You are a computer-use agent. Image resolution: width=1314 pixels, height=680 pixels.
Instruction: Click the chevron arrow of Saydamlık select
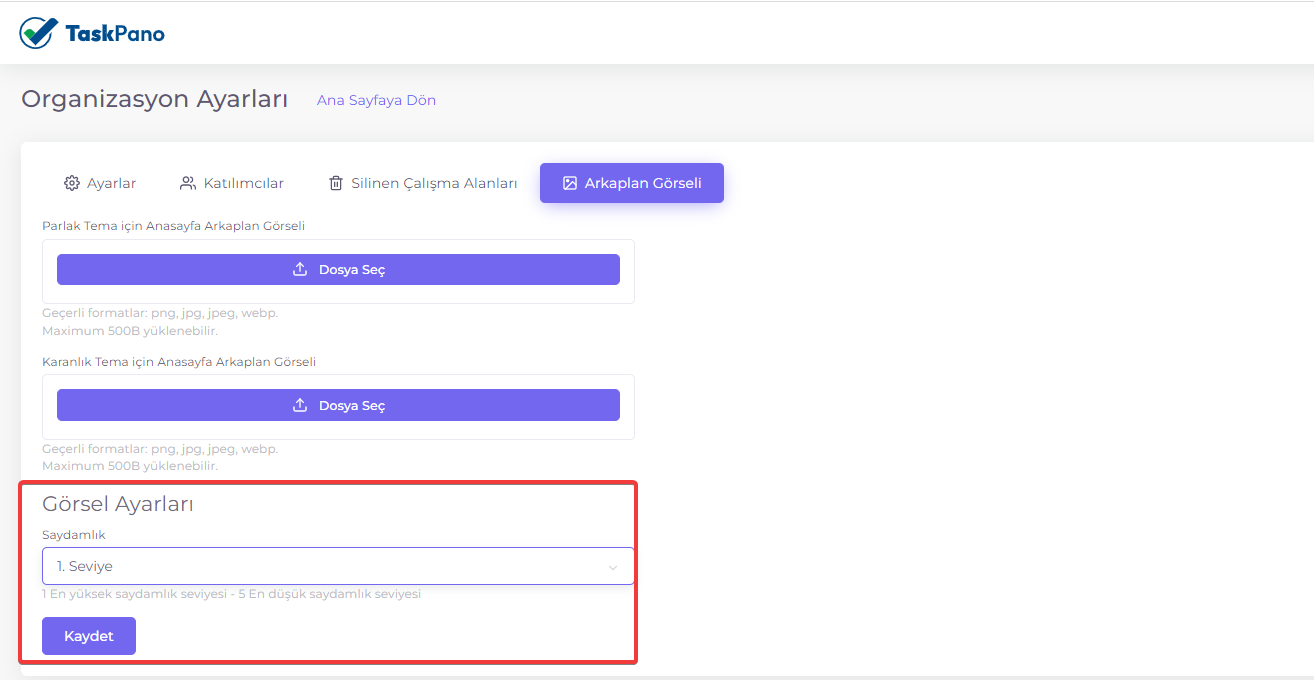(613, 567)
